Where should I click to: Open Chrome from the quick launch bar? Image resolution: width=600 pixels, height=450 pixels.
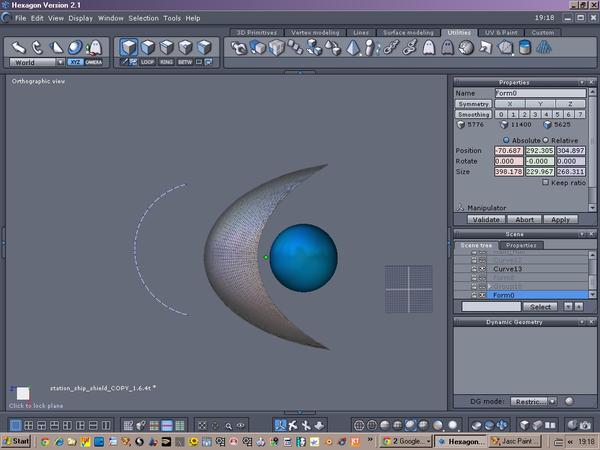click(45, 442)
